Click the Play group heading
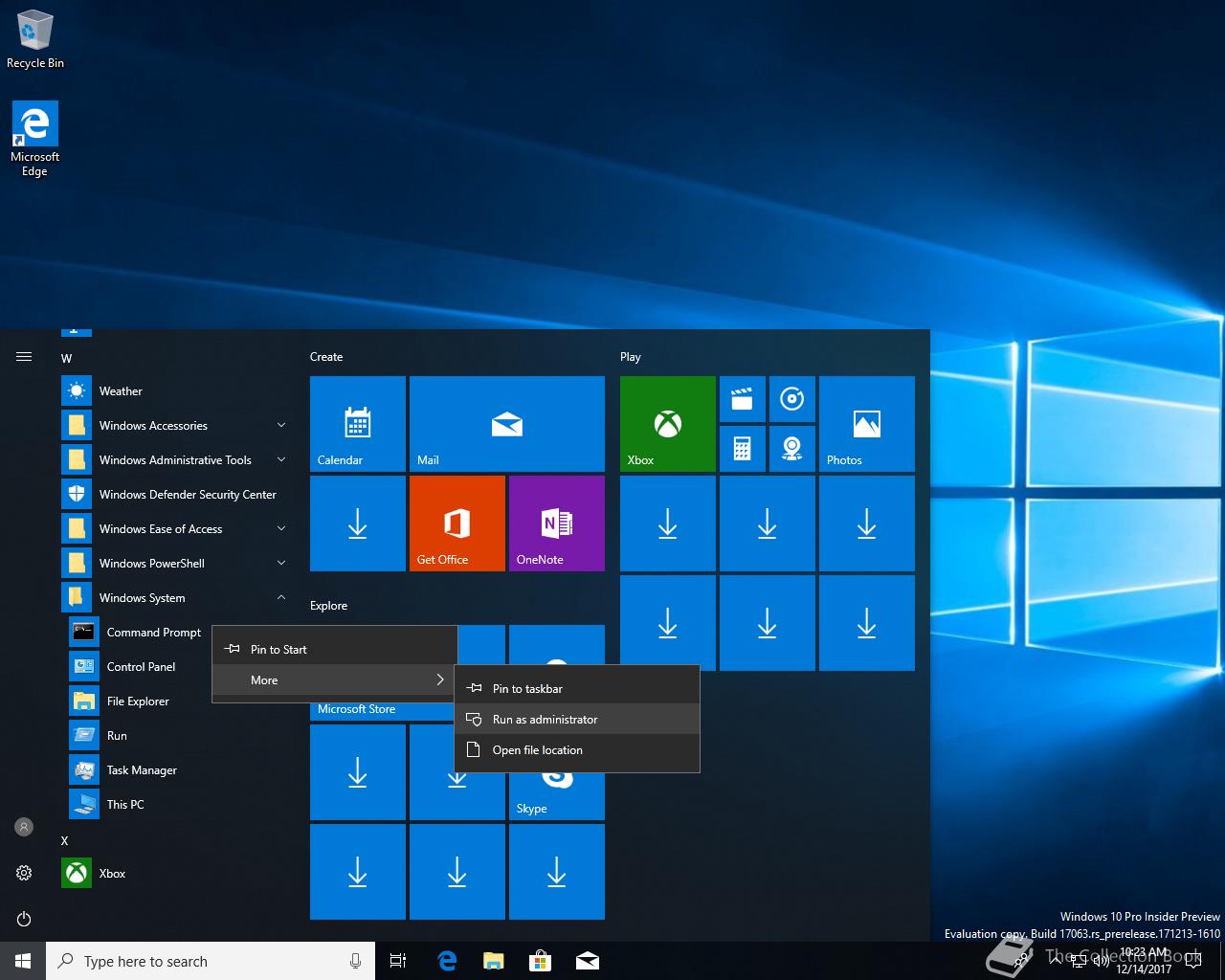 (x=630, y=357)
